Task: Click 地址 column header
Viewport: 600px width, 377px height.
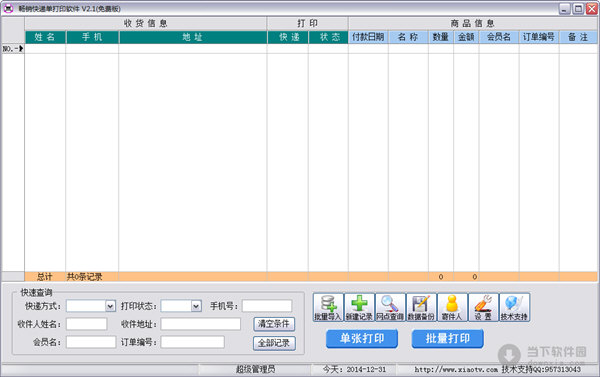Action: 193,37
